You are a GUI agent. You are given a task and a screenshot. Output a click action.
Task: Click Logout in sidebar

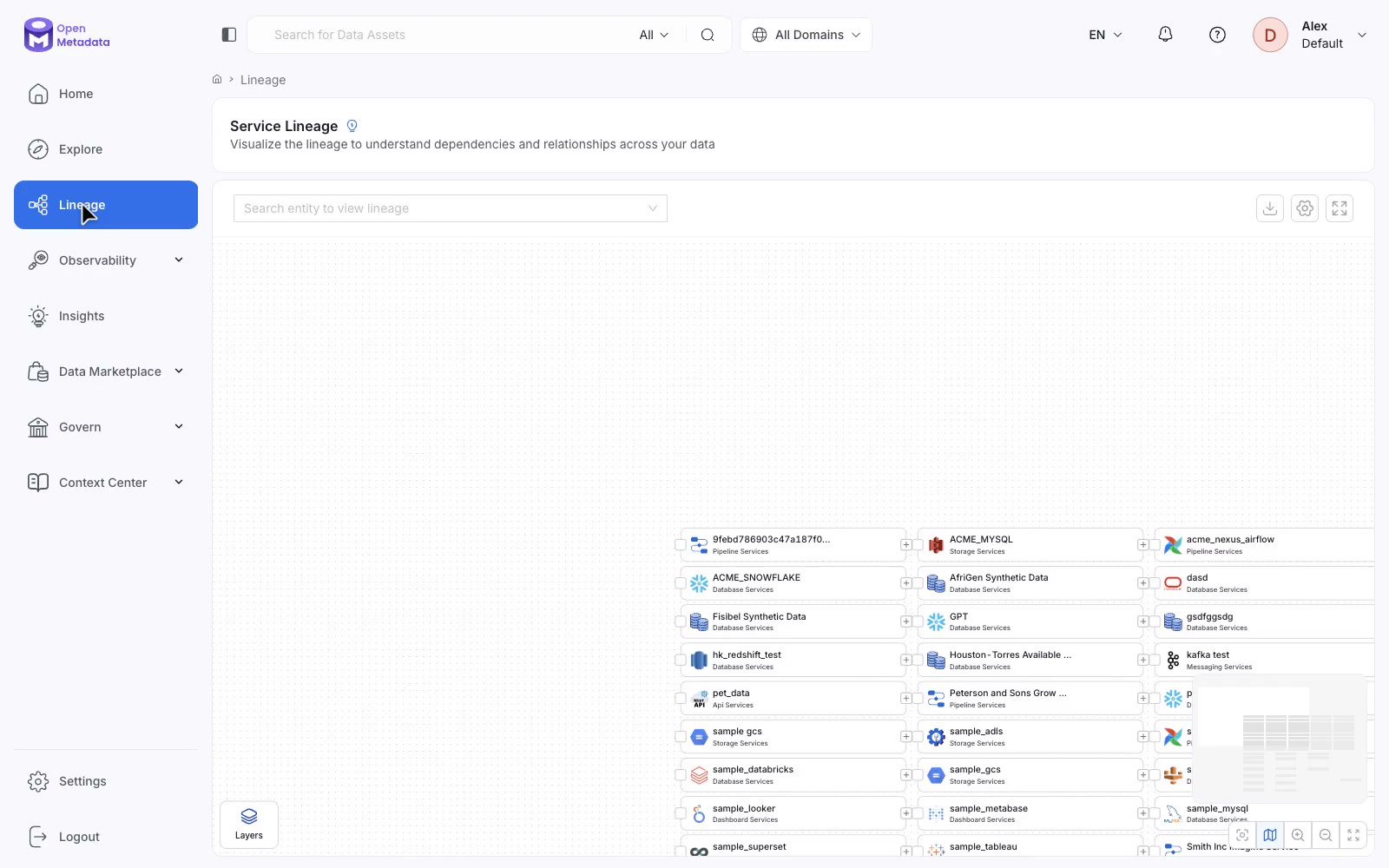pyautogui.click(x=106, y=837)
